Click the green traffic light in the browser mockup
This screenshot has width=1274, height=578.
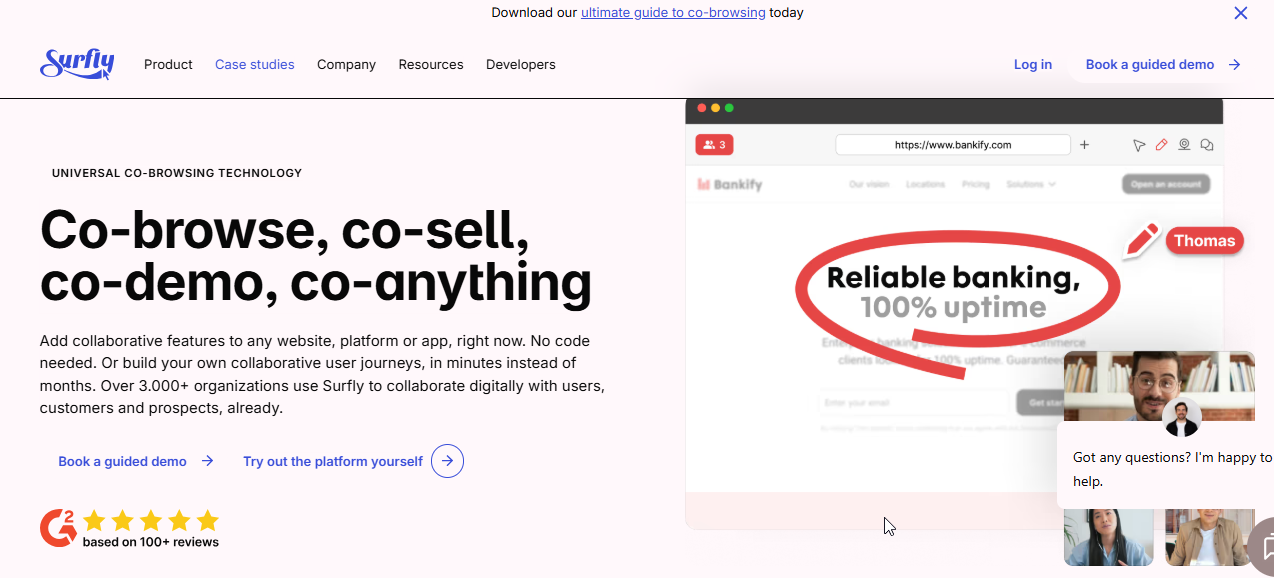(x=730, y=106)
